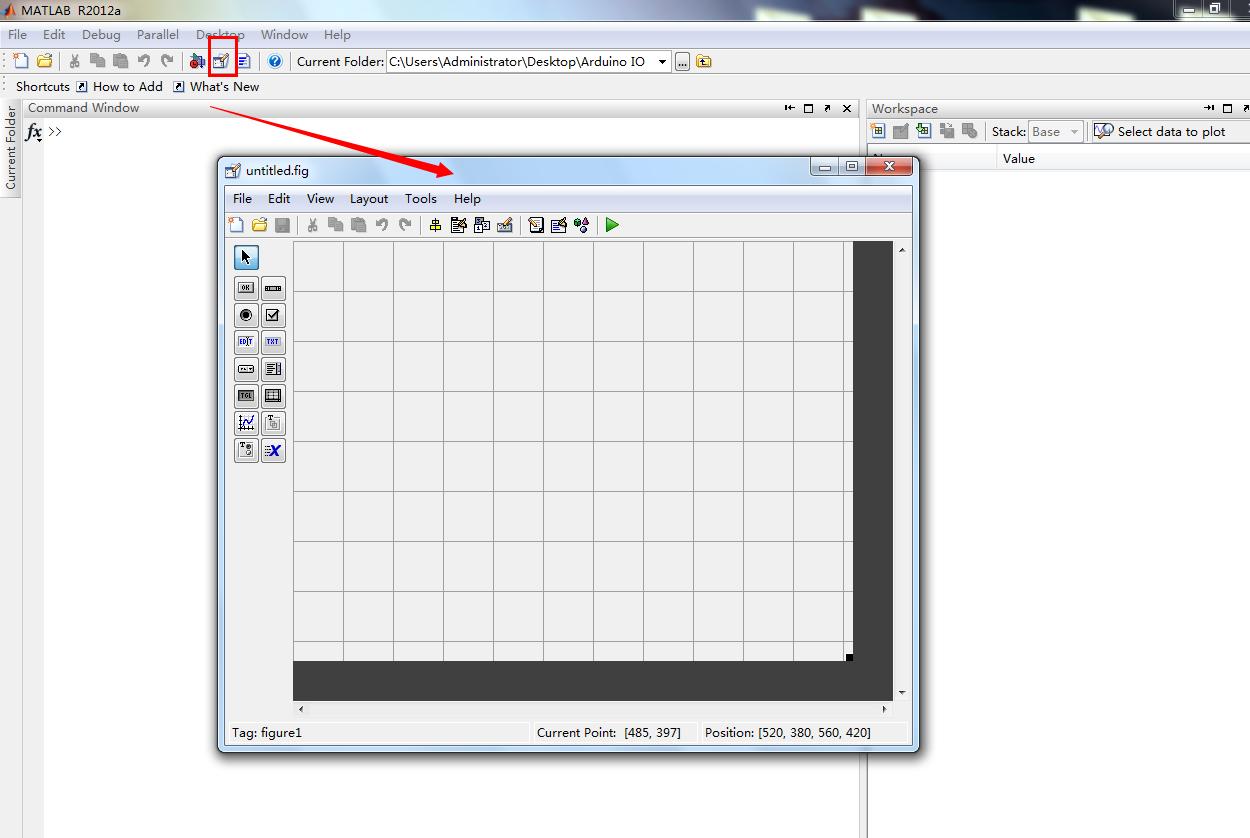Open Debug menu in MATLAB main window
Viewport: 1250px width, 838px height.
tap(101, 34)
